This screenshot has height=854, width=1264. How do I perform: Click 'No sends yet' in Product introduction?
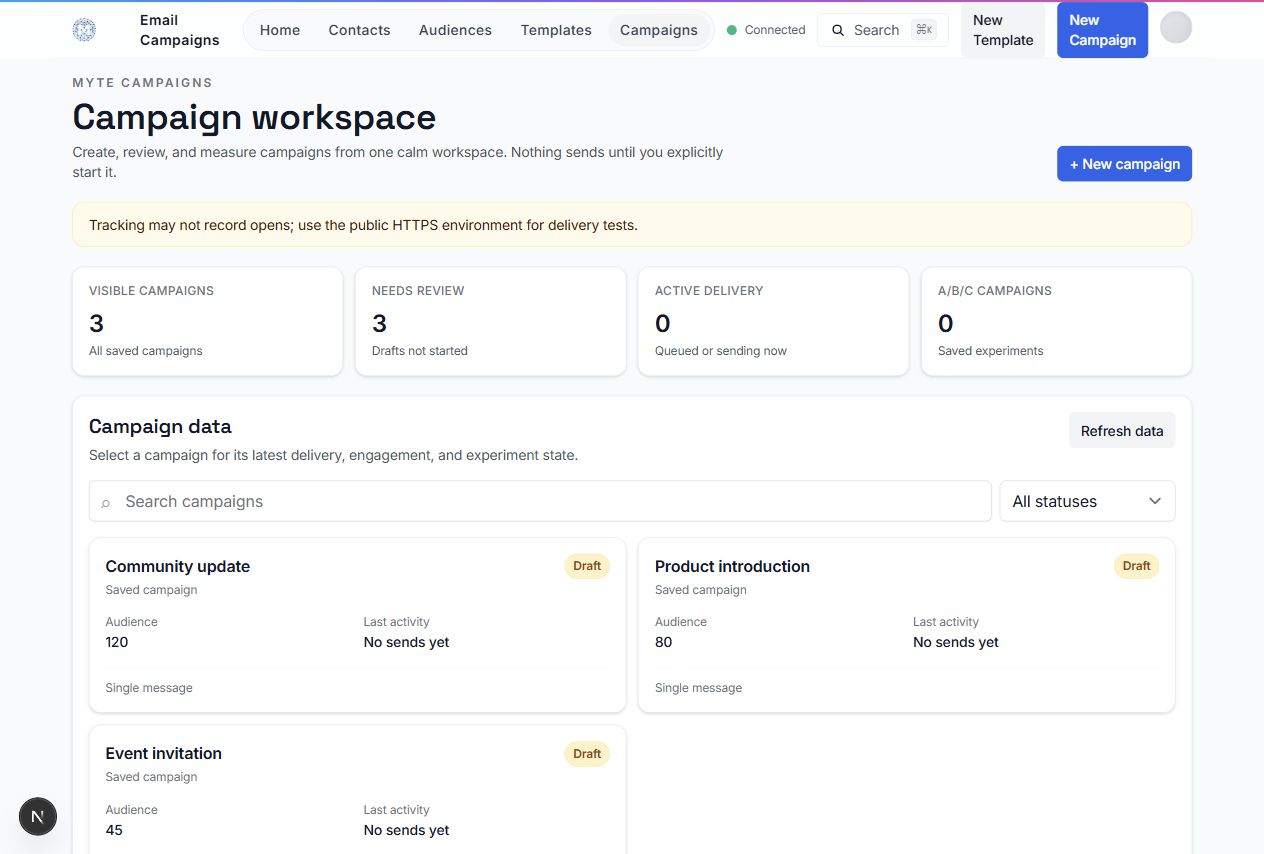point(955,642)
